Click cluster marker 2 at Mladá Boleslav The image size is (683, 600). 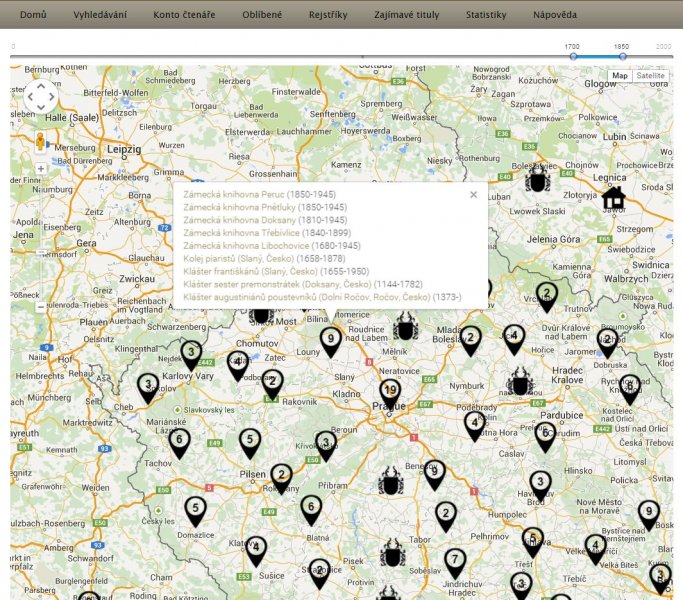pyautogui.click(x=470, y=340)
